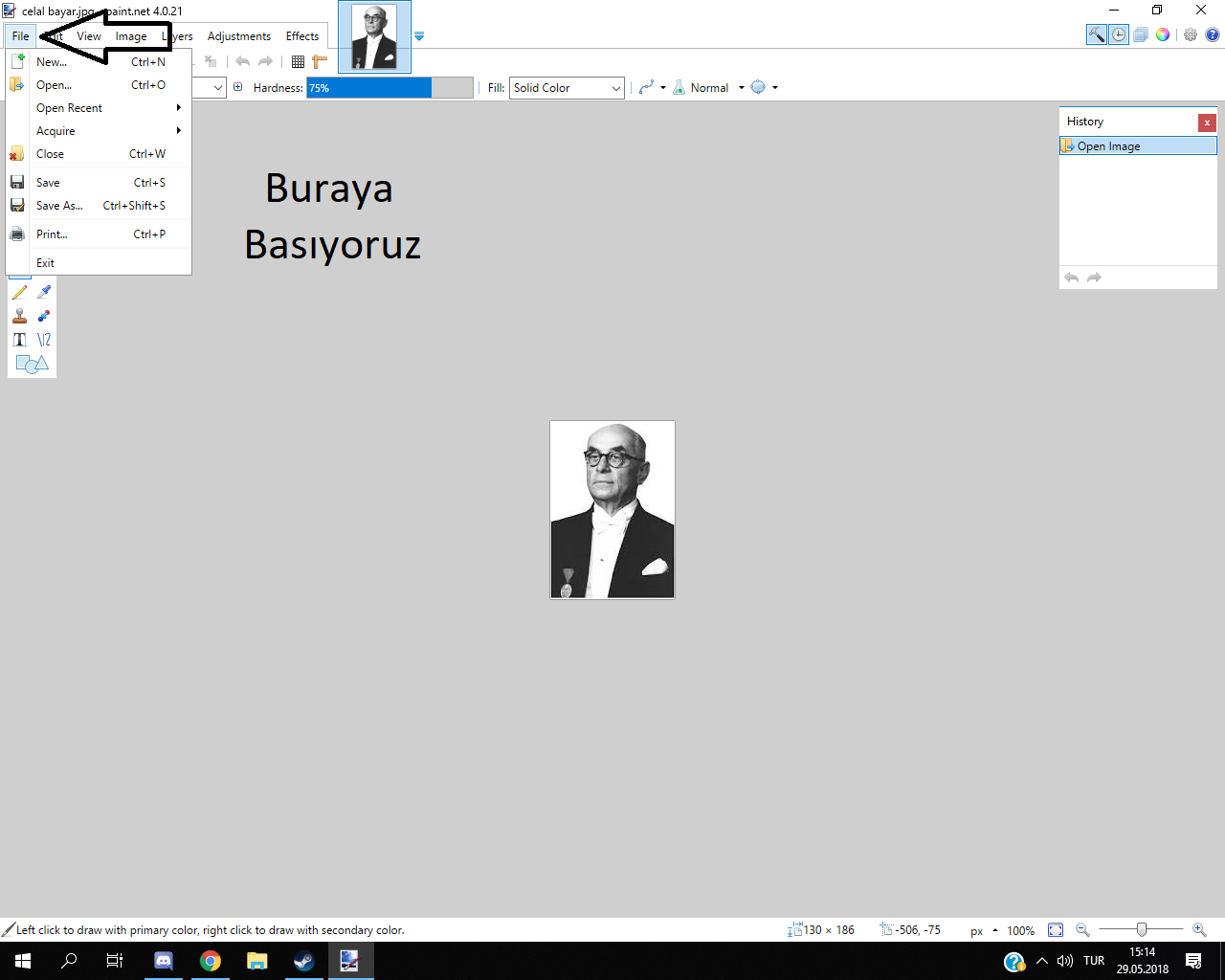This screenshot has width=1225, height=980.
Task: Click the zoom out magnifier in status bar
Action: point(1082,930)
